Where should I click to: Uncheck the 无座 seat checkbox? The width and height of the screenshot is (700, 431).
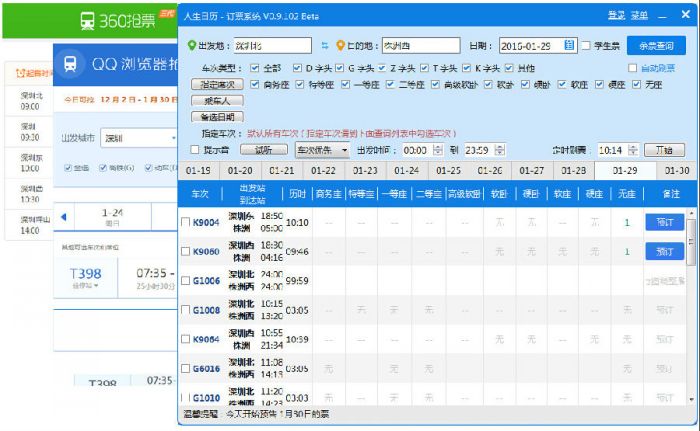coord(636,84)
